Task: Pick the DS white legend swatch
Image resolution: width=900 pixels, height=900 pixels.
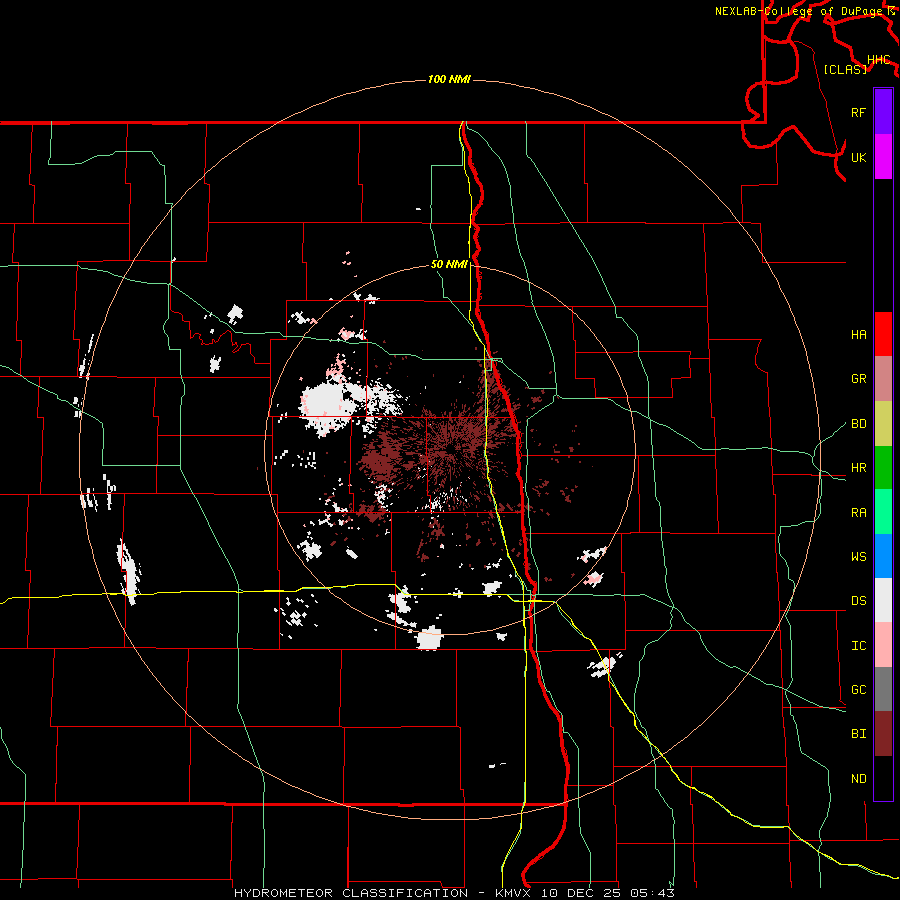Action: pos(883,600)
